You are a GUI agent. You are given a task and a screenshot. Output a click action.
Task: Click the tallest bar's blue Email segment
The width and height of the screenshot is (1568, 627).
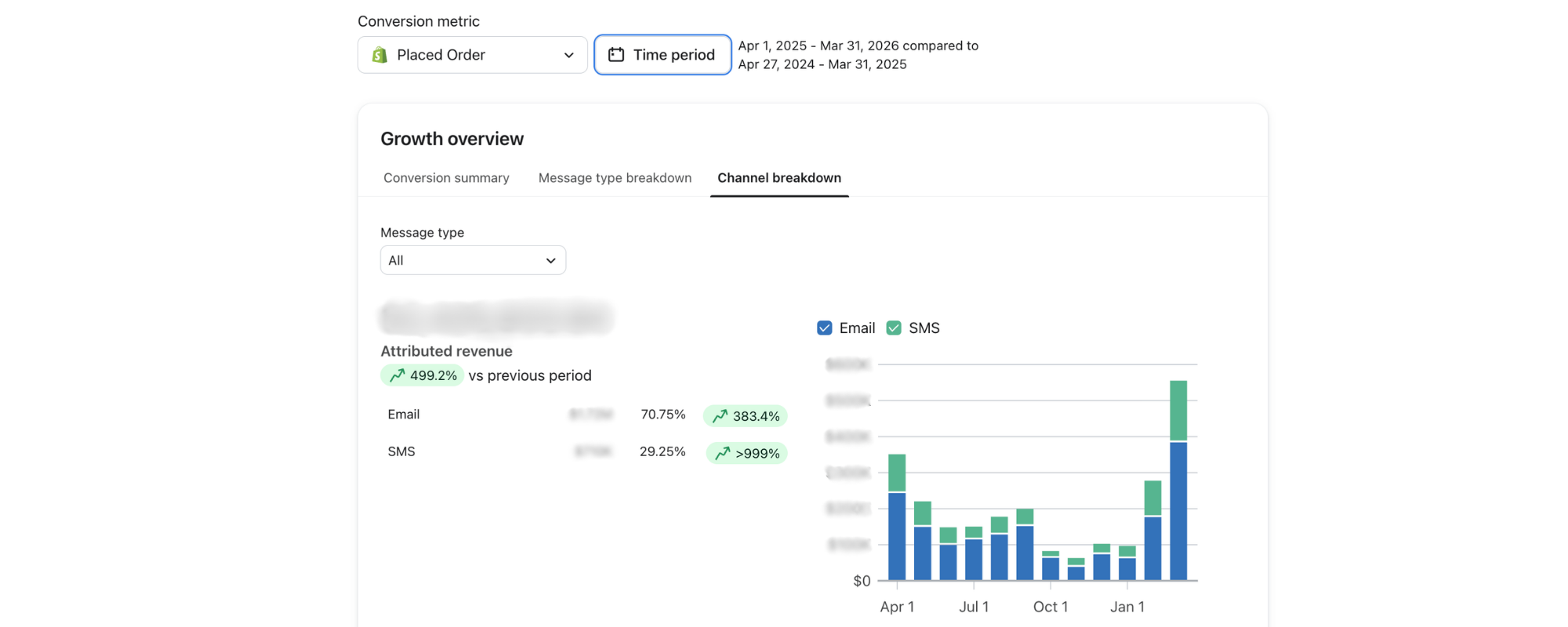(1178, 511)
